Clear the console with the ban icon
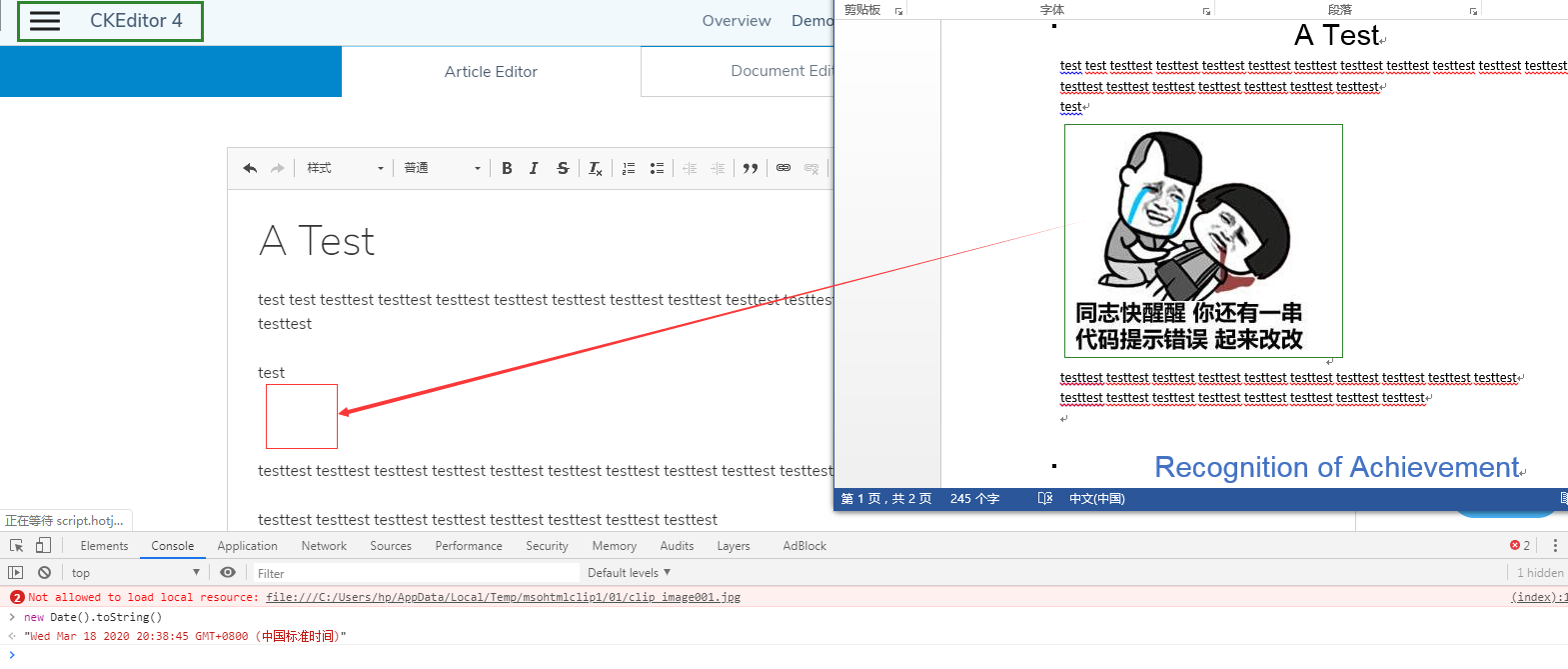Screen dimensions: 1568x669 [x=44, y=573]
